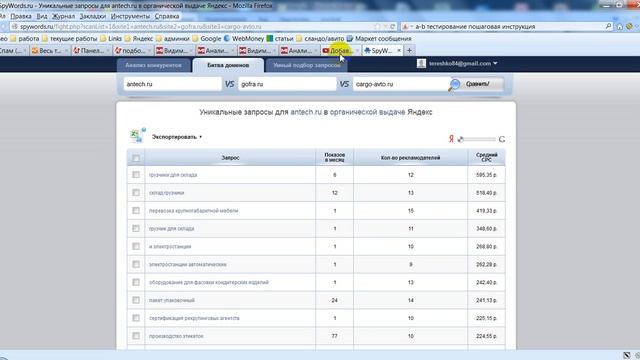Click the search bar magnifier icon
This screenshot has height=360, width=640.
[x=608, y=27]
